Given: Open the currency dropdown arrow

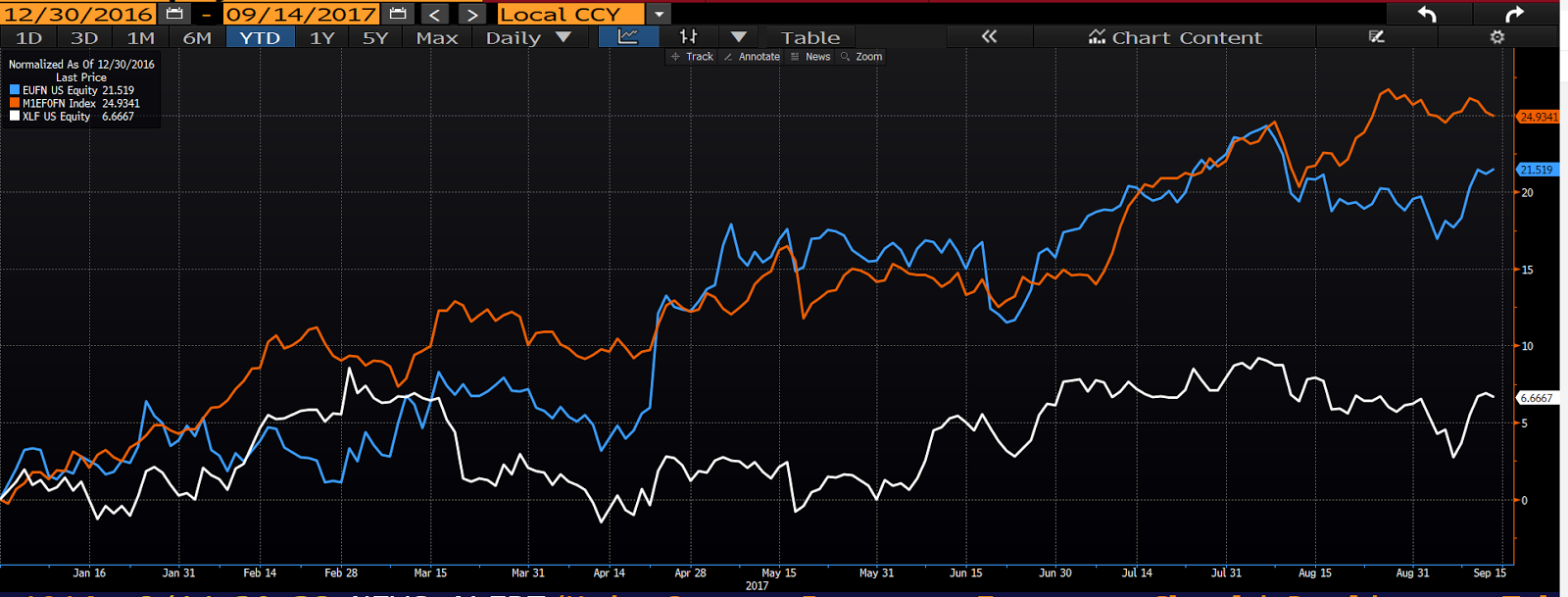Looking at the screenshot, I should point(660,14).
